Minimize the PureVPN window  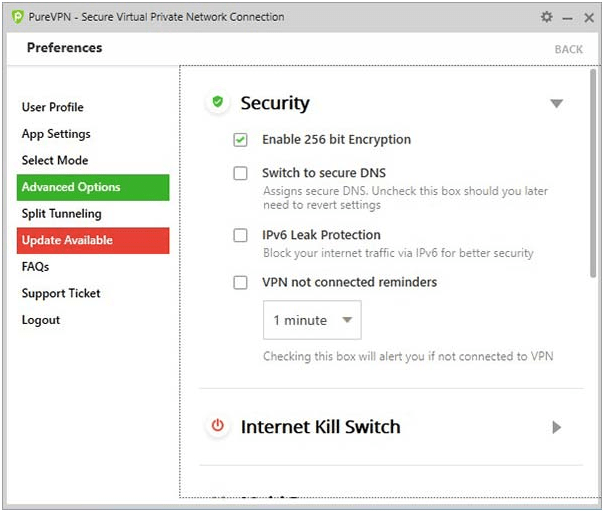tap(567, 18)
